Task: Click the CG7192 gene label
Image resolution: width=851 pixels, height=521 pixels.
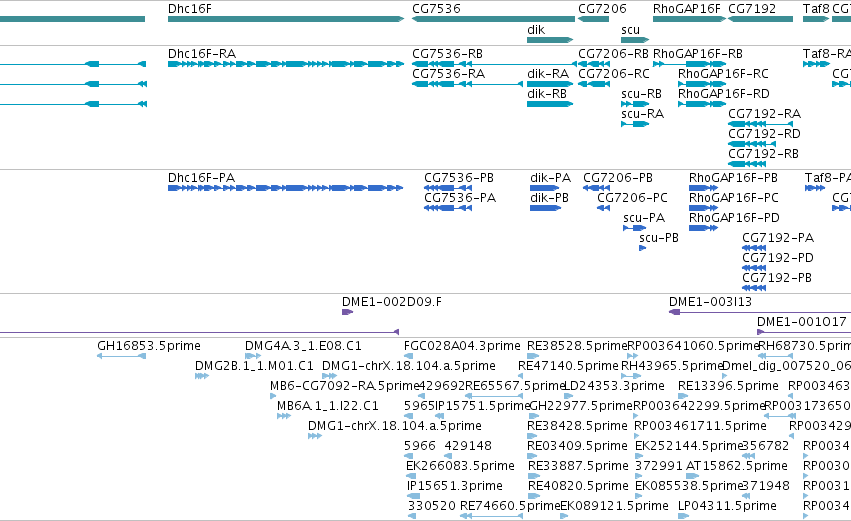Action: point(752,9)
